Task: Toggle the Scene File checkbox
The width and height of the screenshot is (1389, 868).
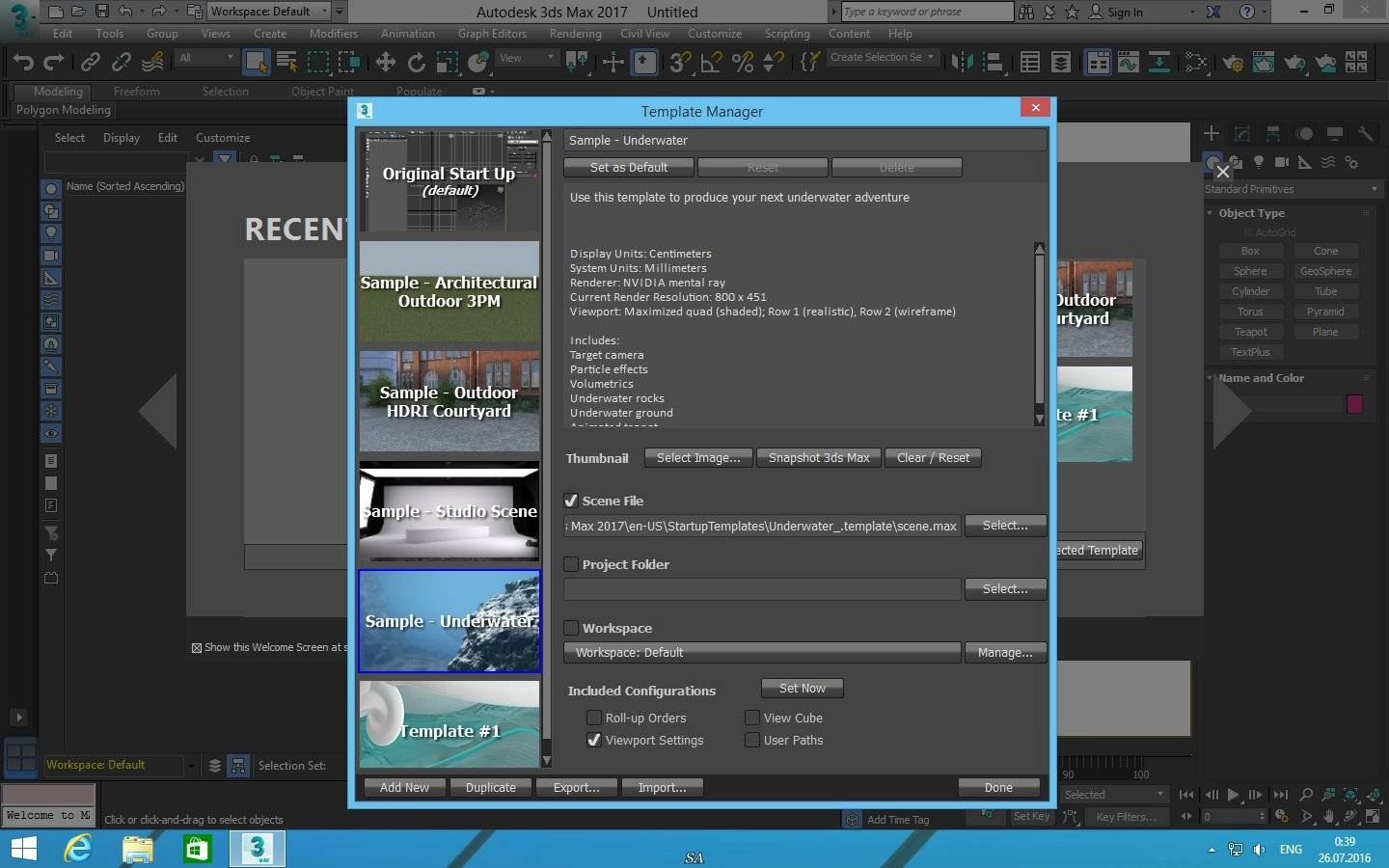Action: coord(571,501)
